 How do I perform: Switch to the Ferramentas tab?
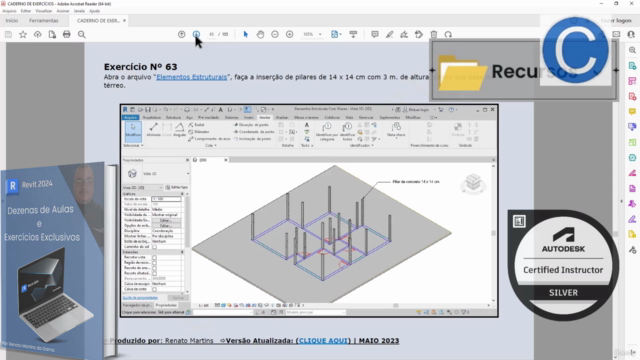[x=44, y=20]
